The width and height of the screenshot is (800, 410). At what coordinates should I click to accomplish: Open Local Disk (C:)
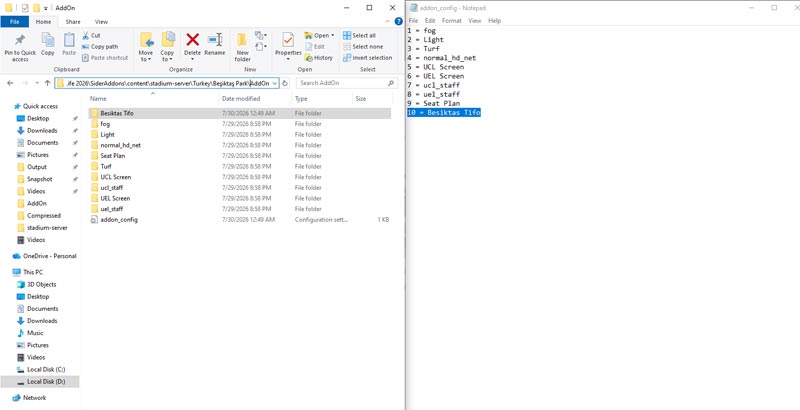(45, 369)
